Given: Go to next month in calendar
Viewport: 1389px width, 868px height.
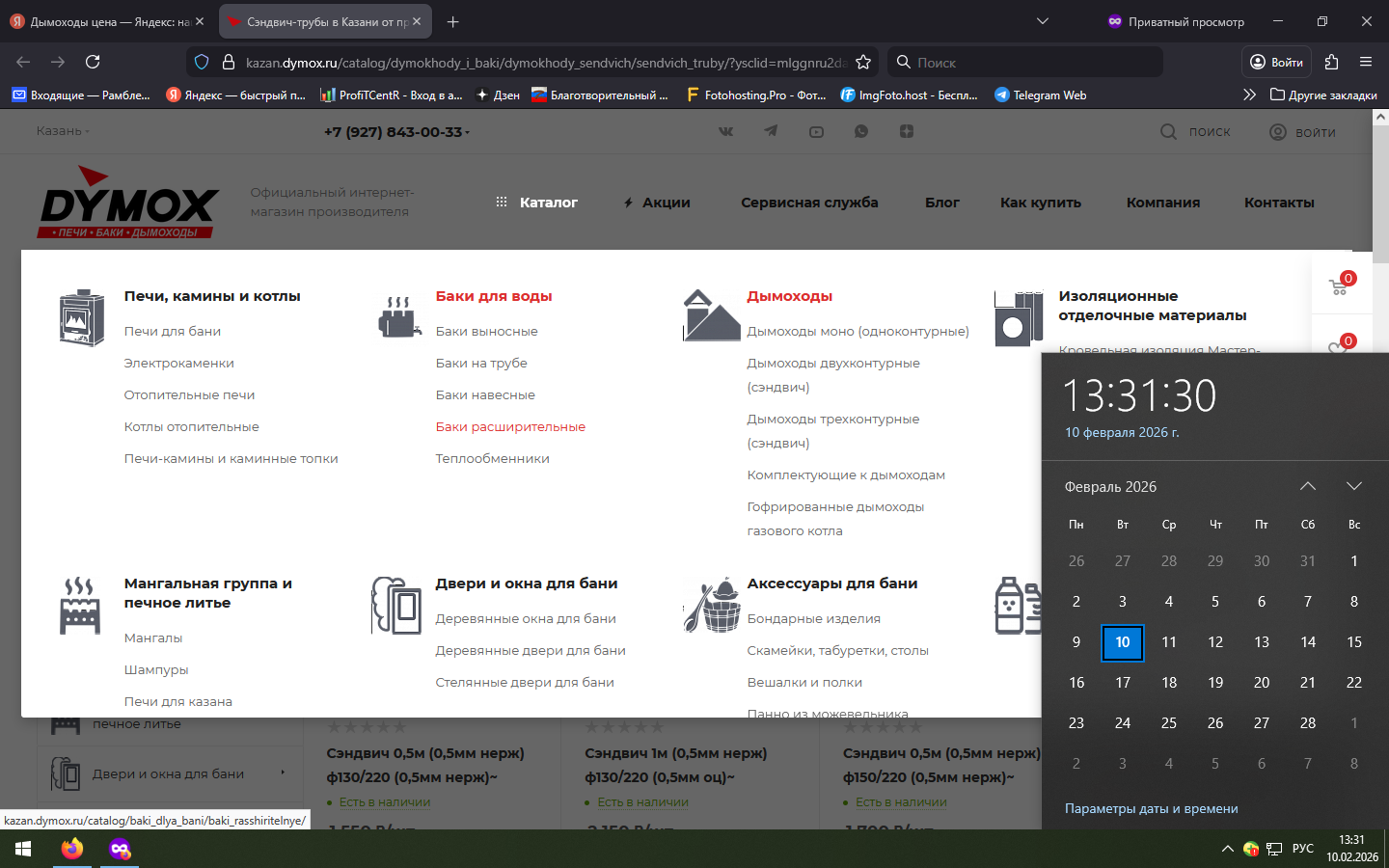Looking at the screenshot, I should [x=1353, y=486].
